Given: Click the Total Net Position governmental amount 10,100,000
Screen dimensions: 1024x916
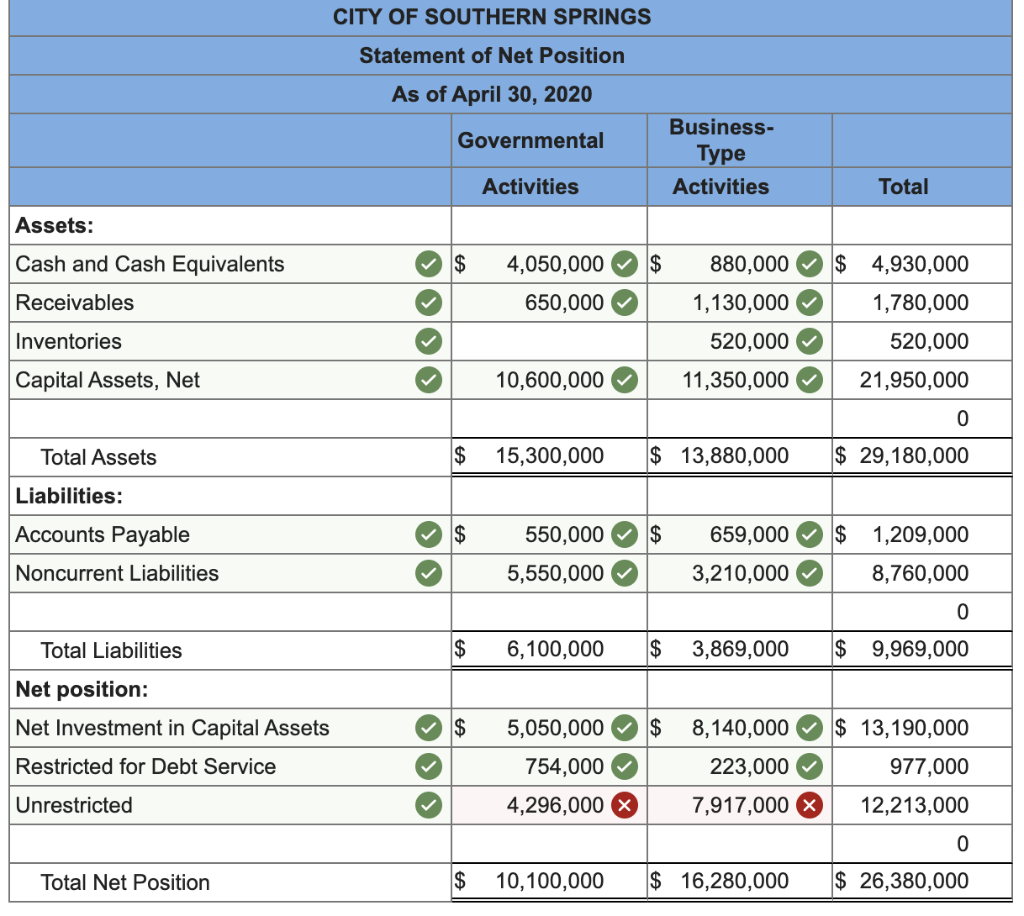Looking at the screenshot, I should [x=549, y=880].
